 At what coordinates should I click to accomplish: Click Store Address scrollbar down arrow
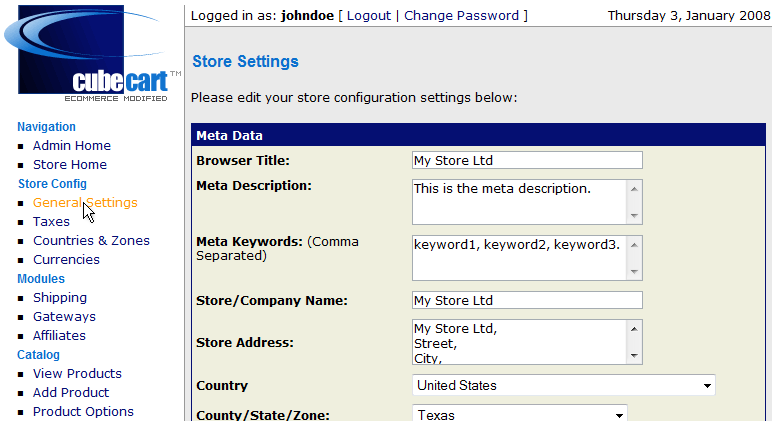(x=634, y=356)
